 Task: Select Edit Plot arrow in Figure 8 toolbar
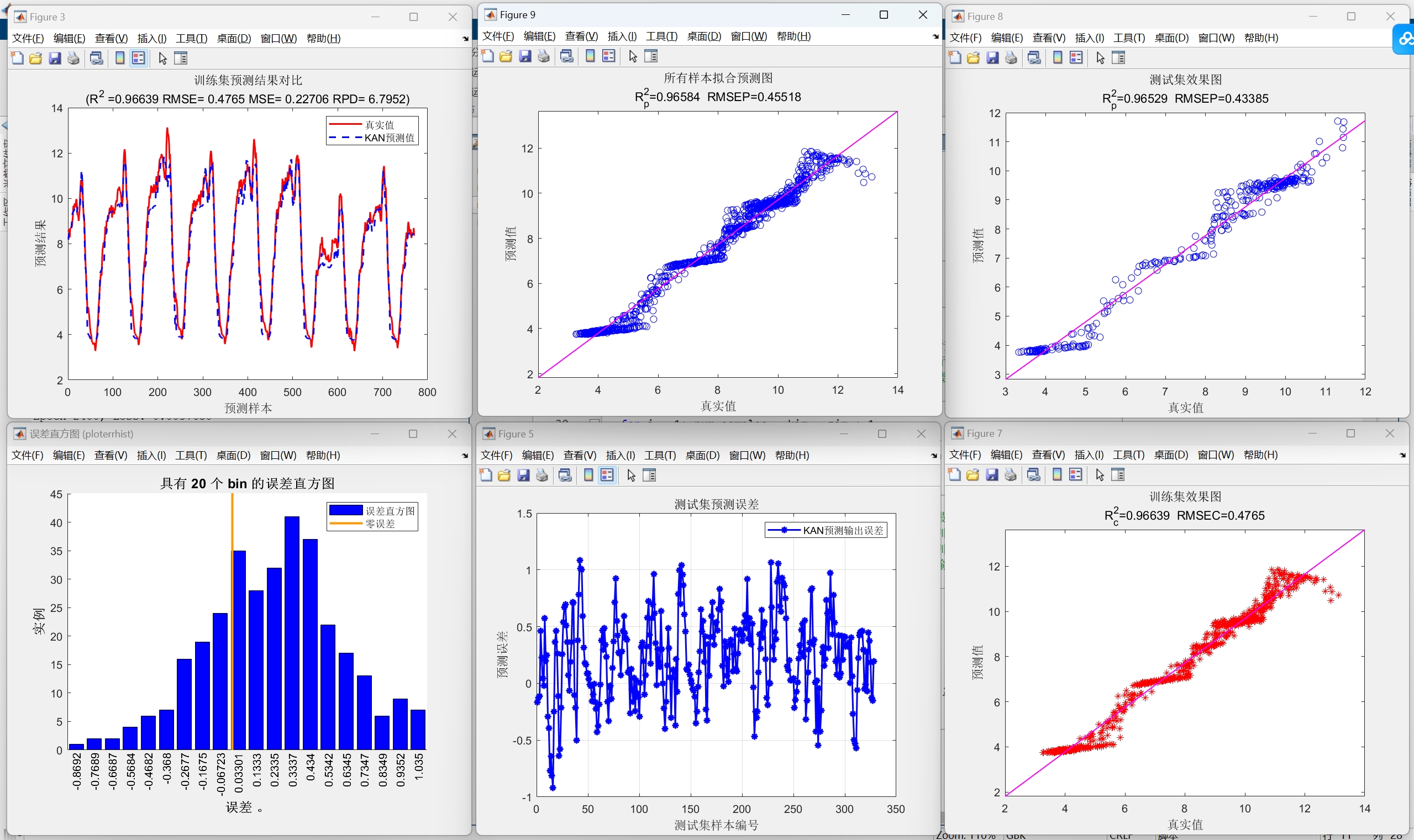[1100, 58]
